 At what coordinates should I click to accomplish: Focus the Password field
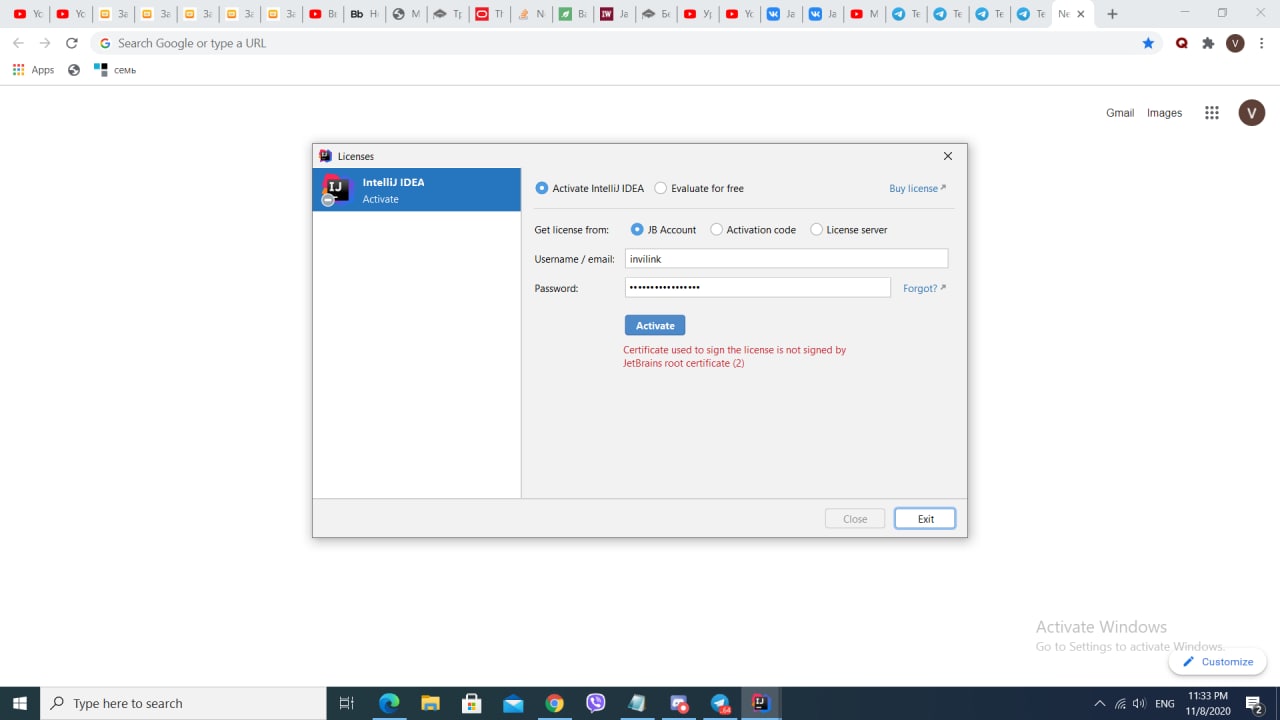[x=757, y=288]
